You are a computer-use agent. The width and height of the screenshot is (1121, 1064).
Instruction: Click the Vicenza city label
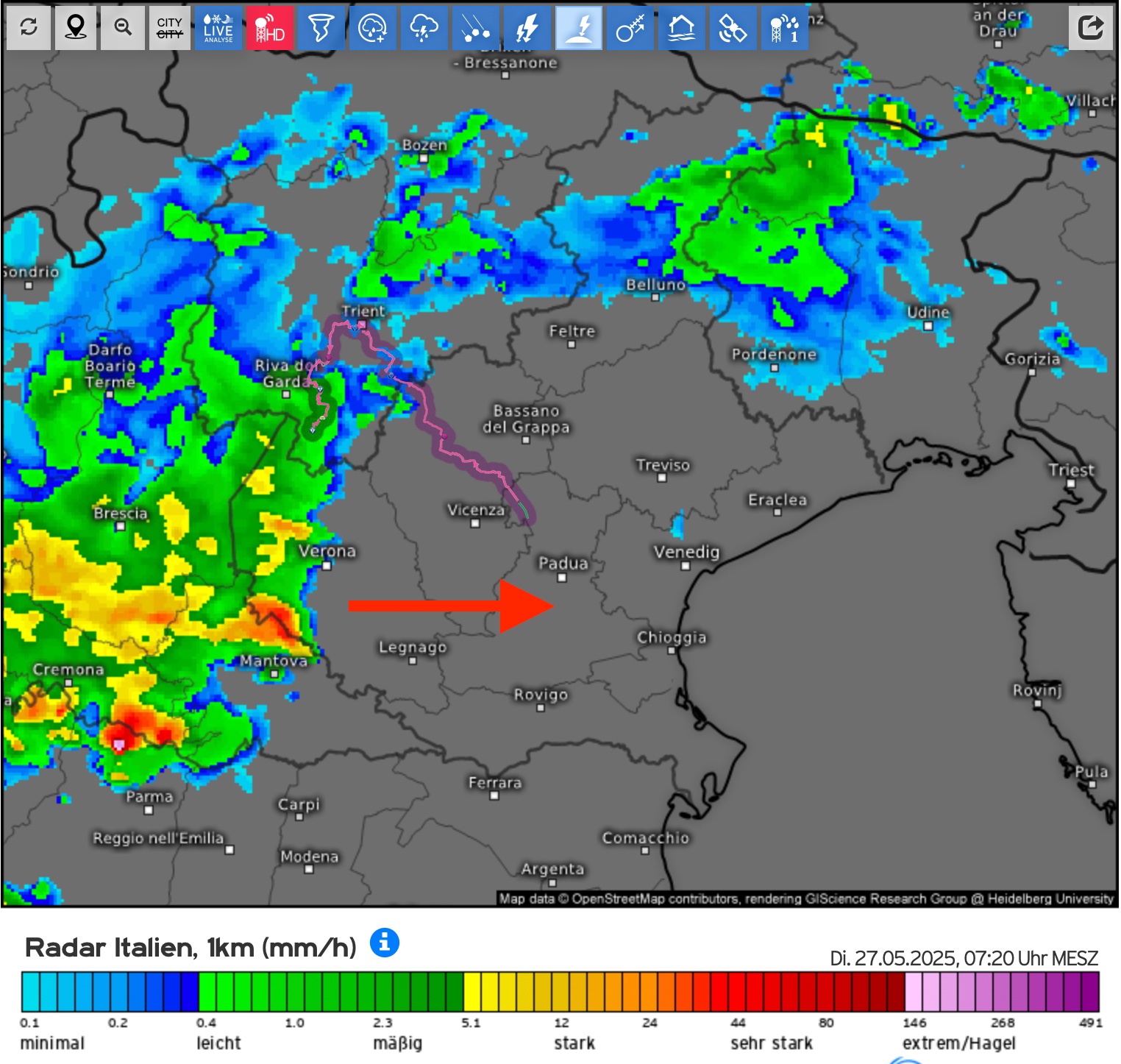click(x=476, y=510)
